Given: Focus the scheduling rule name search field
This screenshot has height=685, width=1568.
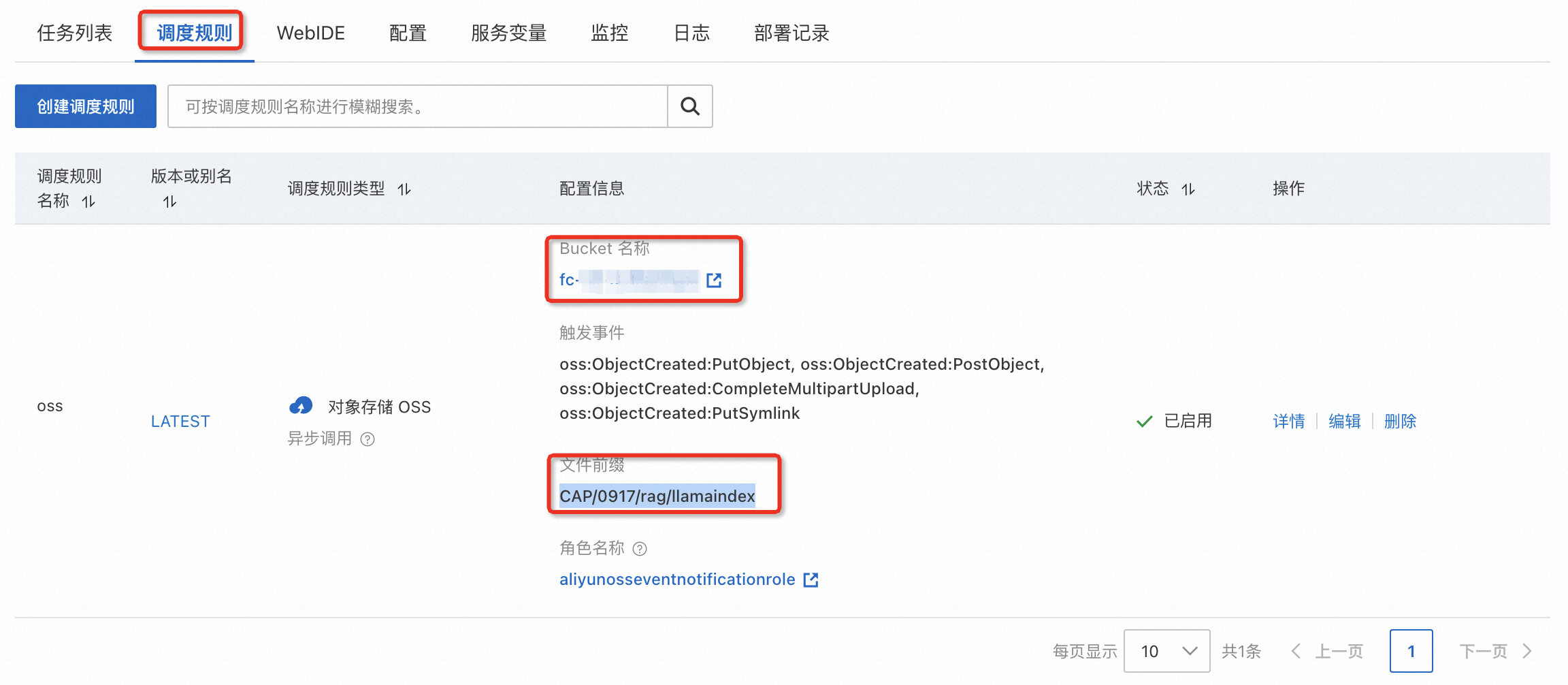Looking at the screenshot, I should (417, 106).
